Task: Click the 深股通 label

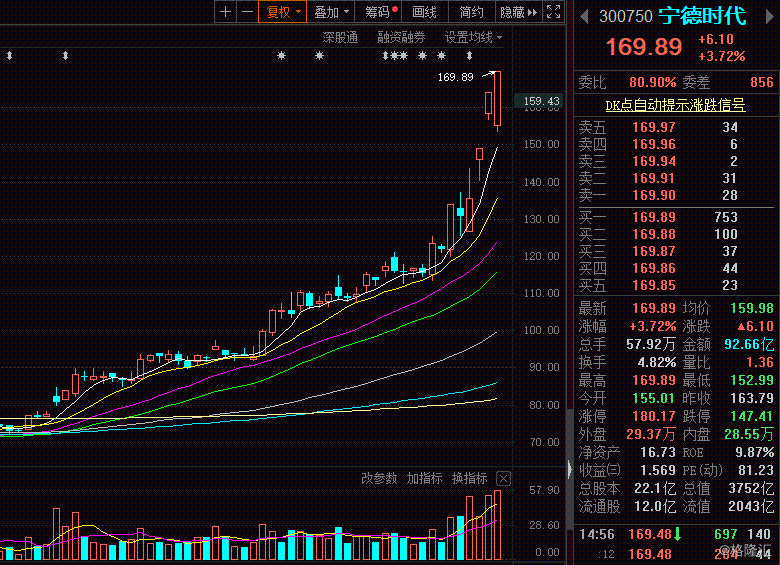Action: pos(340,37)
